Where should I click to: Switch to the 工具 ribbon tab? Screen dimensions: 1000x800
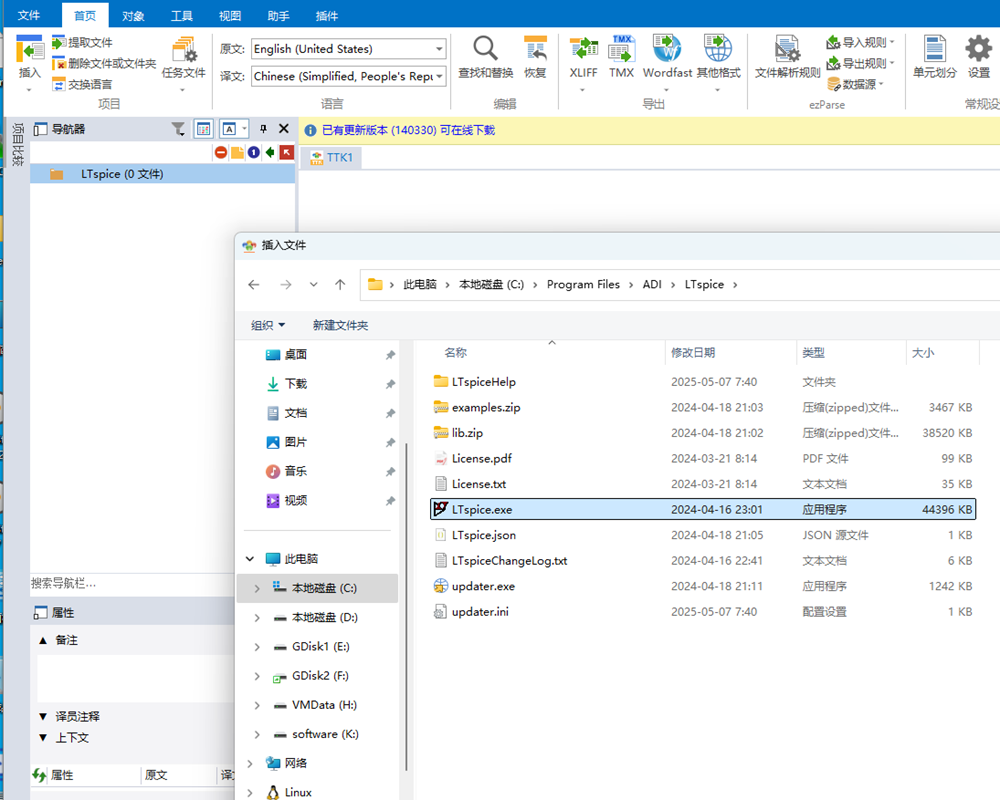coord(182,15)
